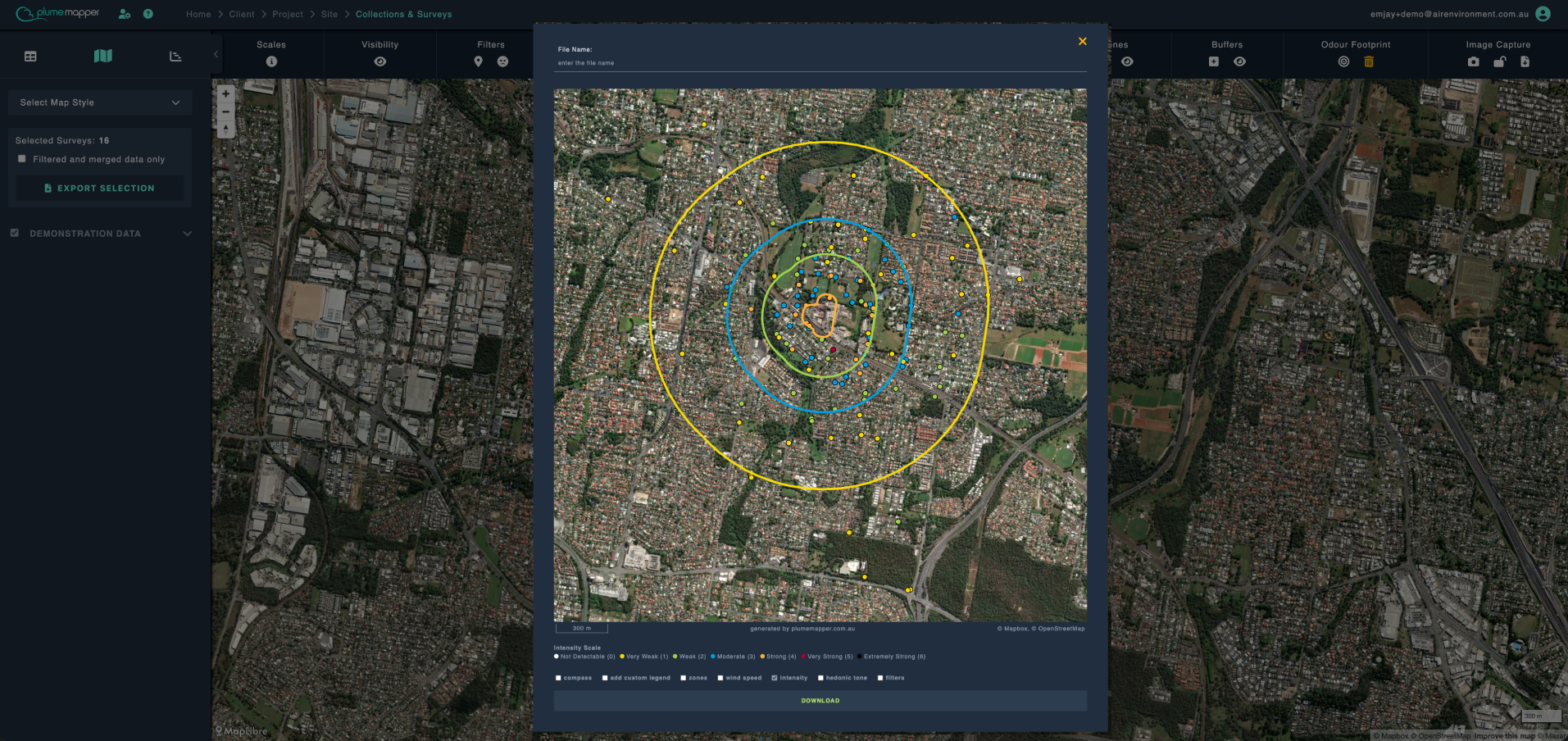Go to Client breadcrumb

pyautogui.click(x=242, y=14)
